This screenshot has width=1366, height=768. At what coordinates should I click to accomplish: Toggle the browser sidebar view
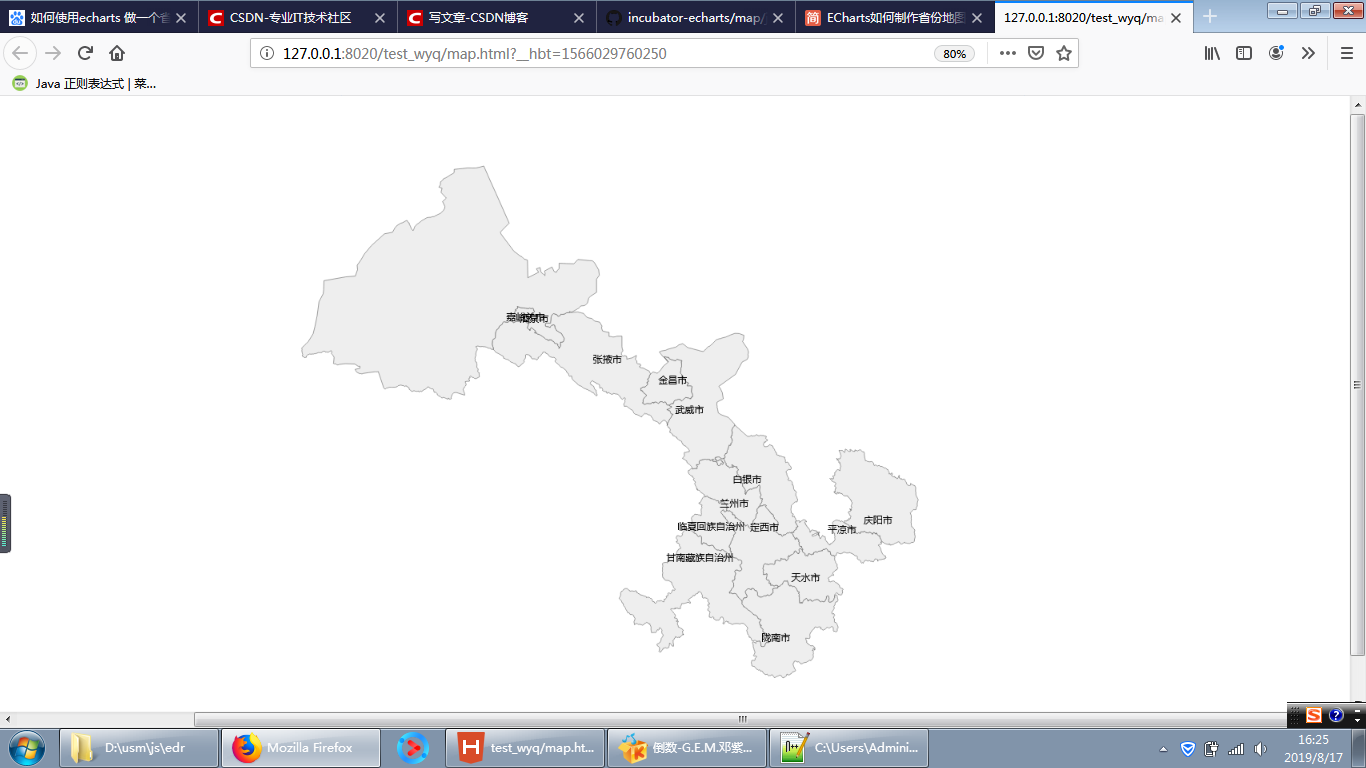pos(1243,53)
